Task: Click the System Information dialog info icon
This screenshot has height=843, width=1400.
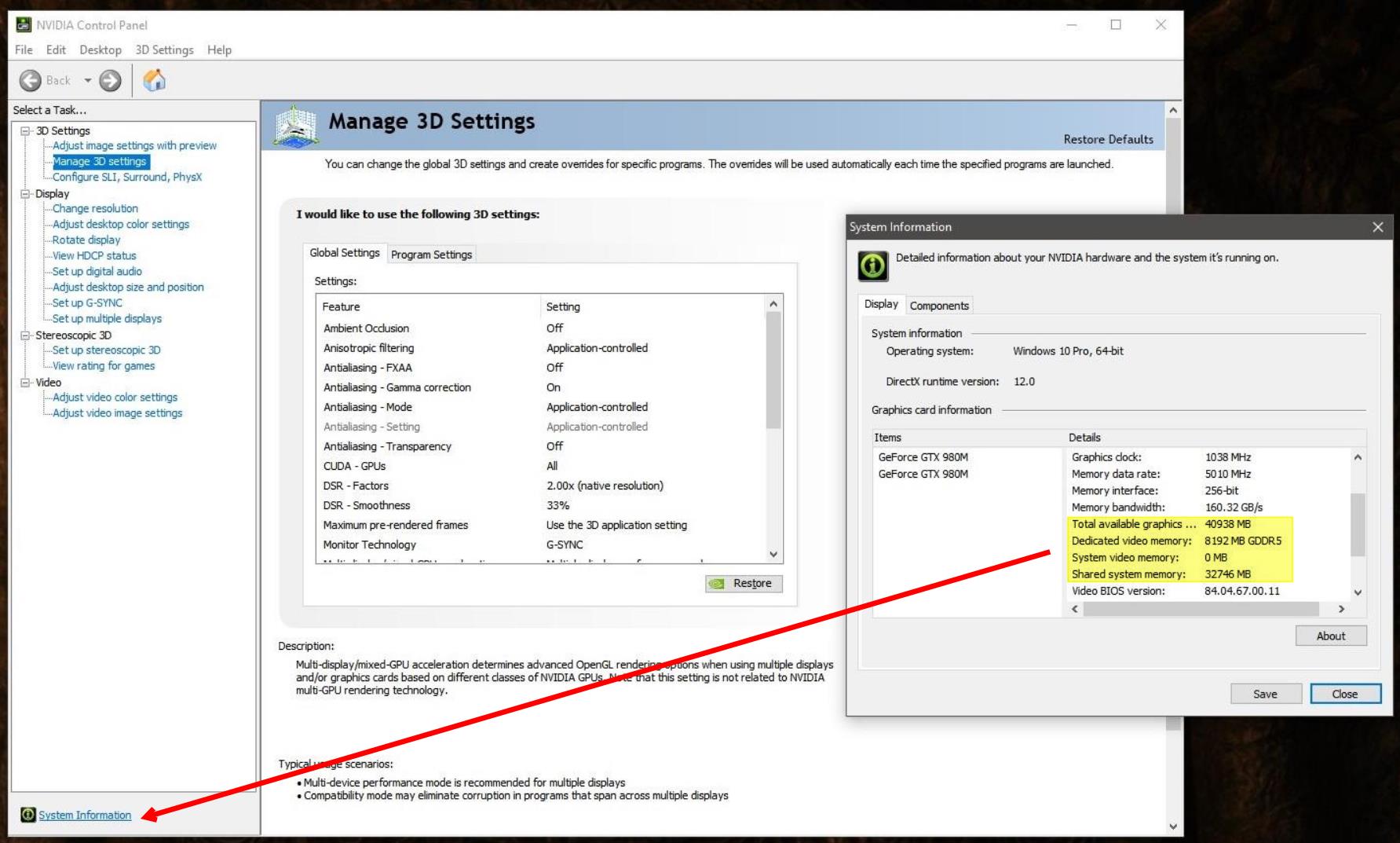Action: click(873, 266)
